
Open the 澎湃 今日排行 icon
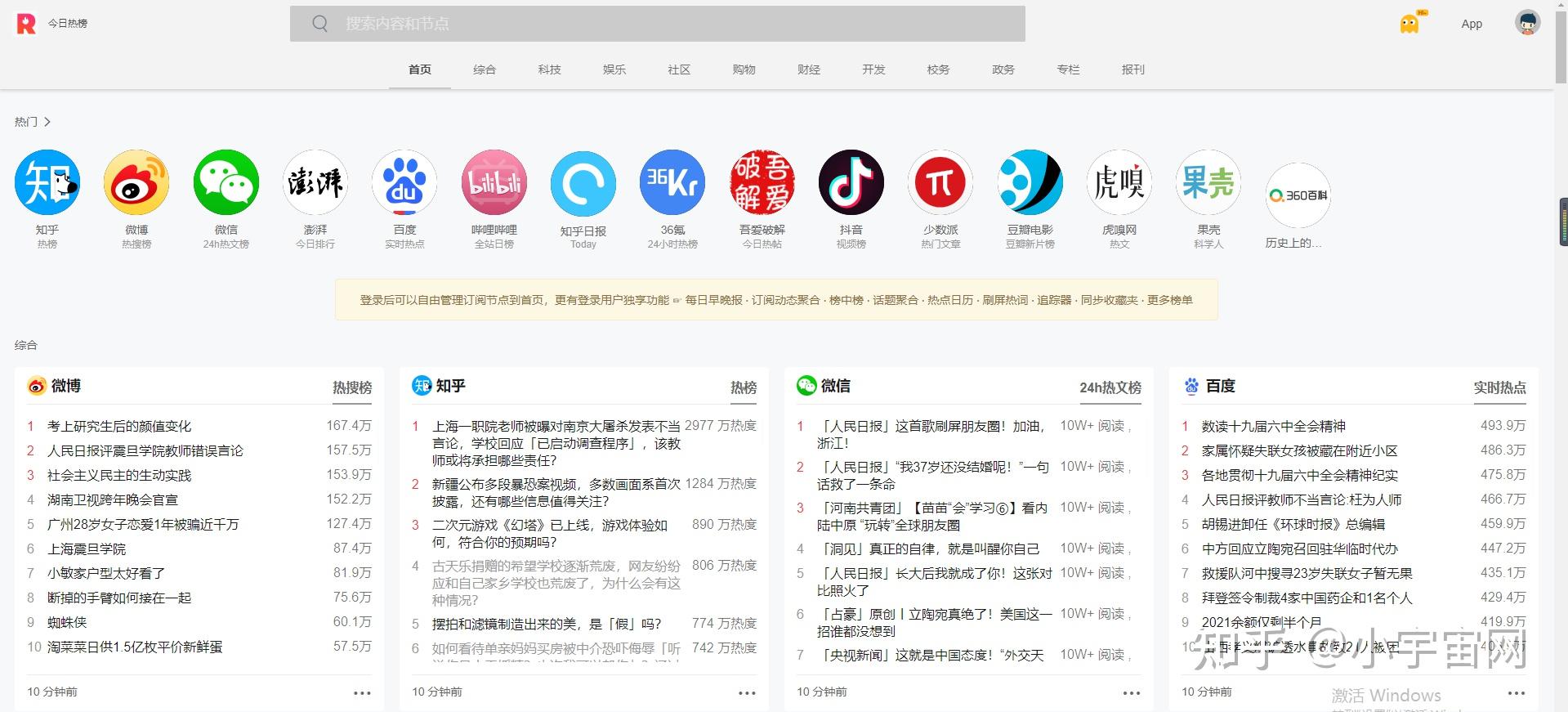coord(315,182)
